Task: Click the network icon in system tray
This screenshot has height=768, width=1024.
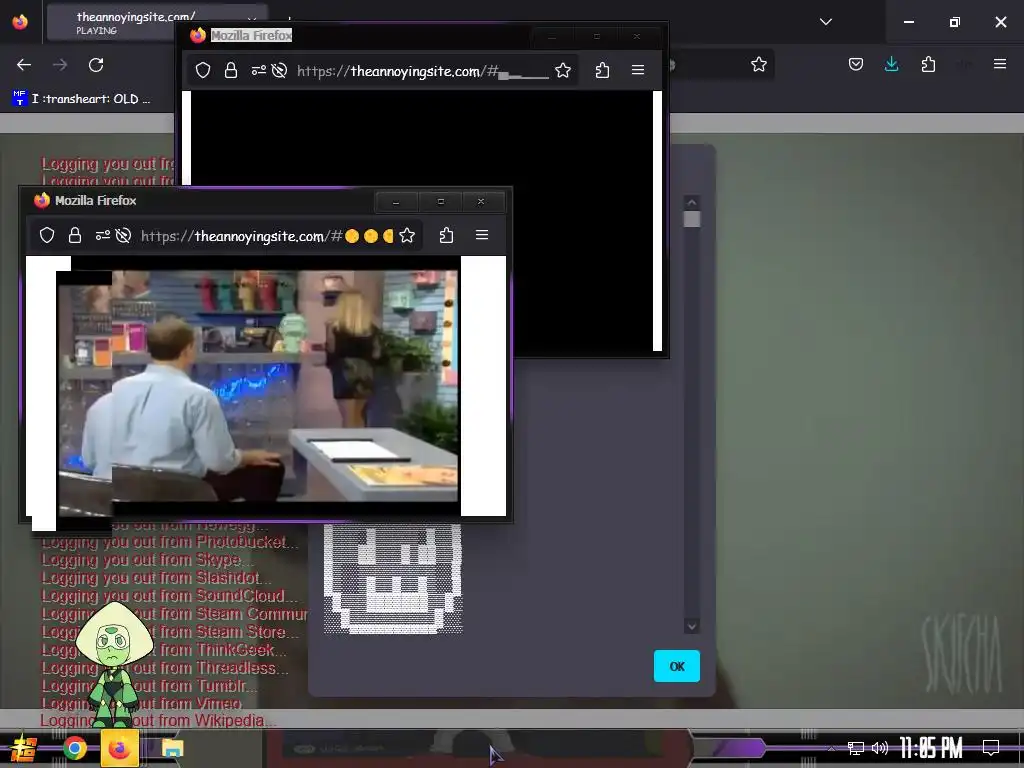Action: pos(856,748)
